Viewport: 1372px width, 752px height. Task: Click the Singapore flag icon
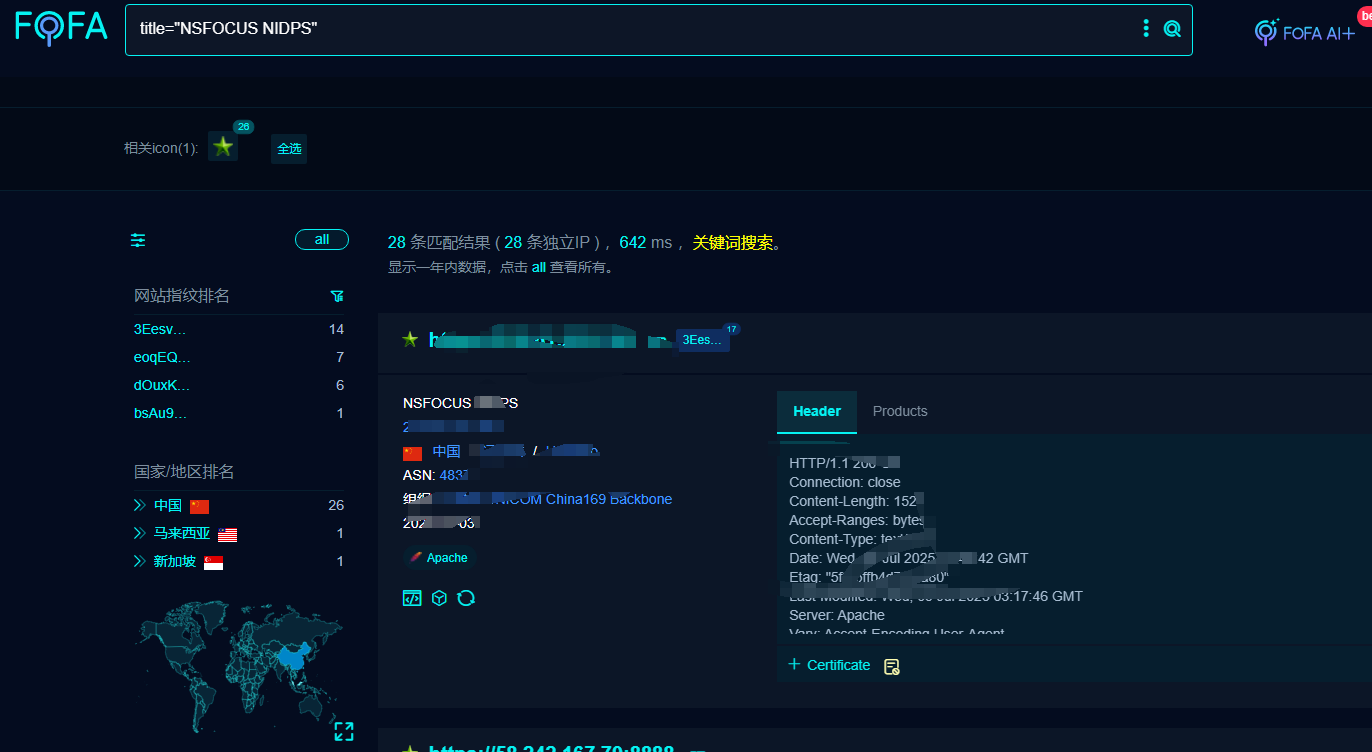213,563
